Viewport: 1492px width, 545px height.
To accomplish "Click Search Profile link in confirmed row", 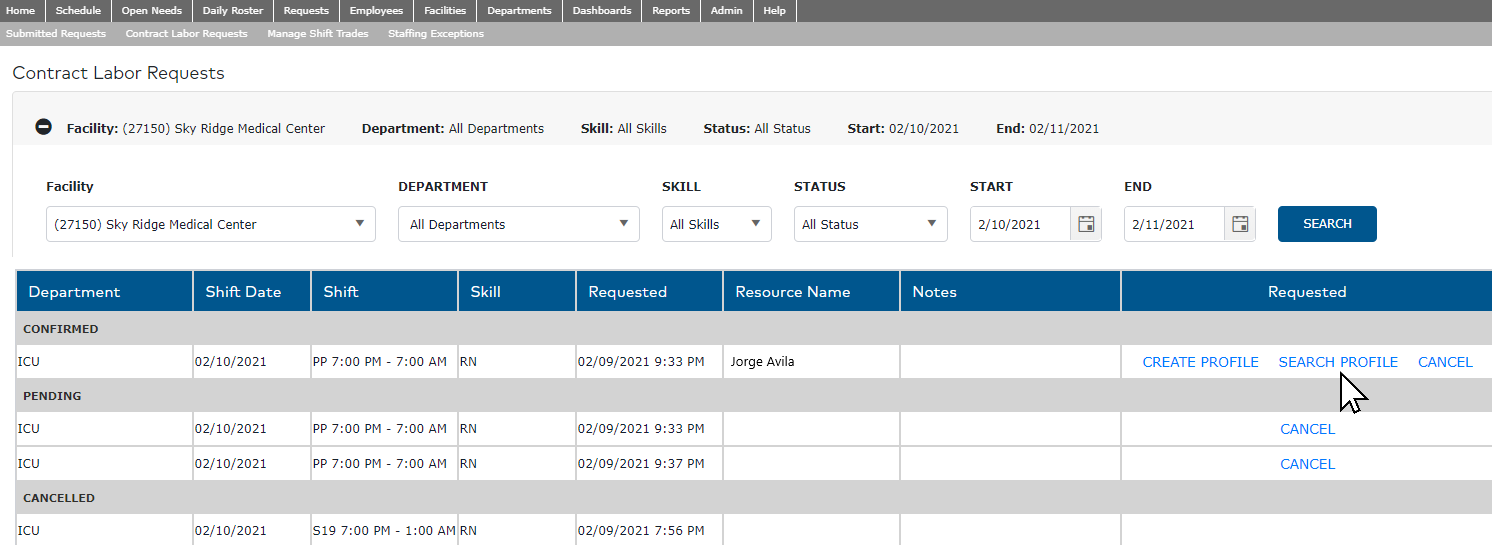I will (x=1338, y=362).
